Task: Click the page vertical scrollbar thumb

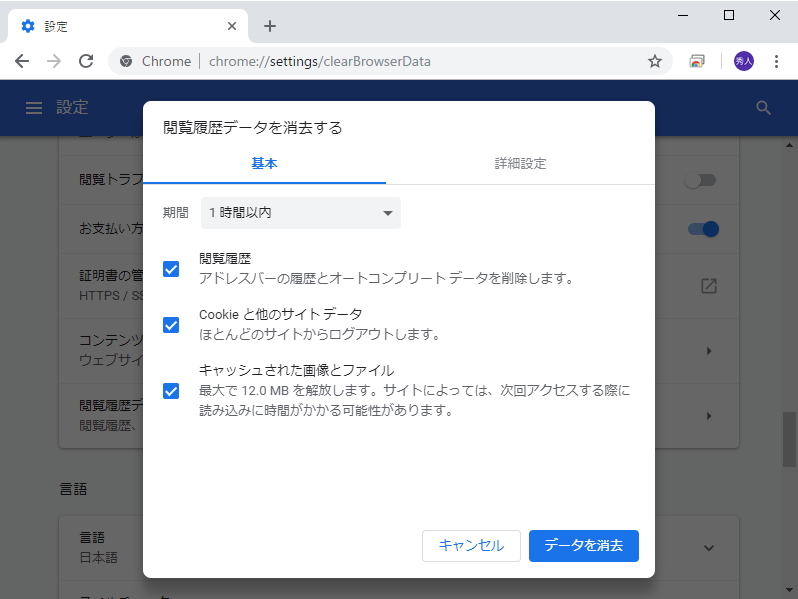Action: pyautogui.click(x=789, y=439)
